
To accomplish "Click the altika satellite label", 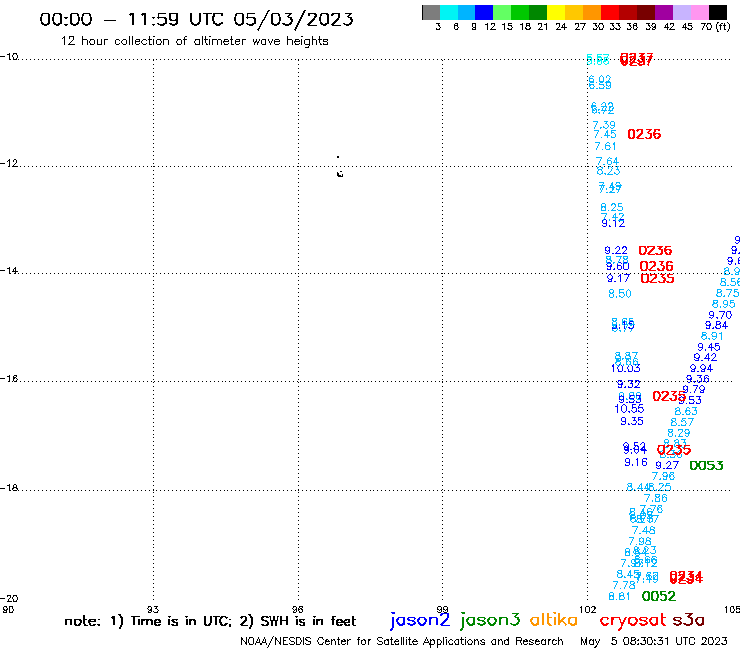I will 553,619.
